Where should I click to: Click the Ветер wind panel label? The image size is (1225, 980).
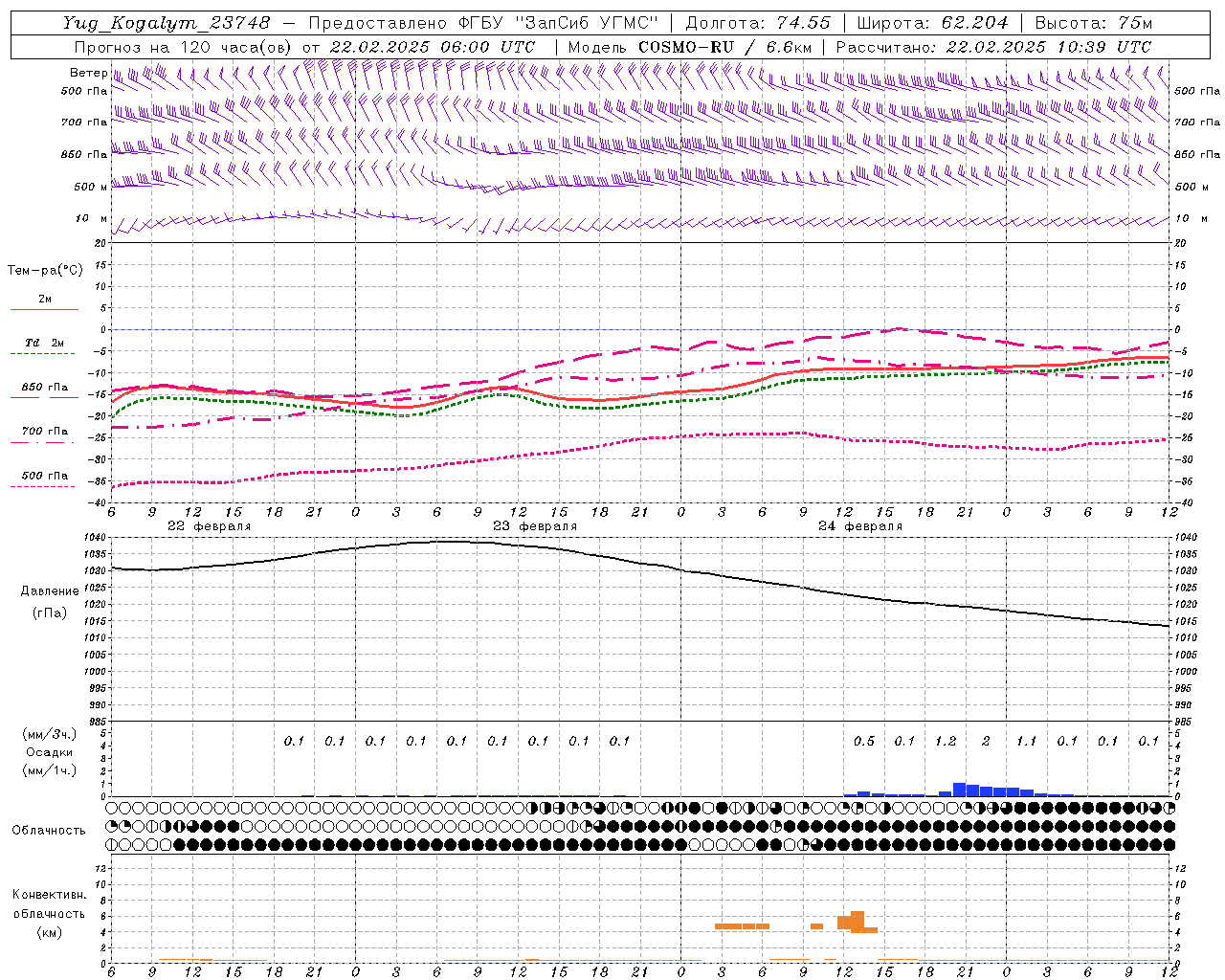pyautogui.click(x=88, y=73)
